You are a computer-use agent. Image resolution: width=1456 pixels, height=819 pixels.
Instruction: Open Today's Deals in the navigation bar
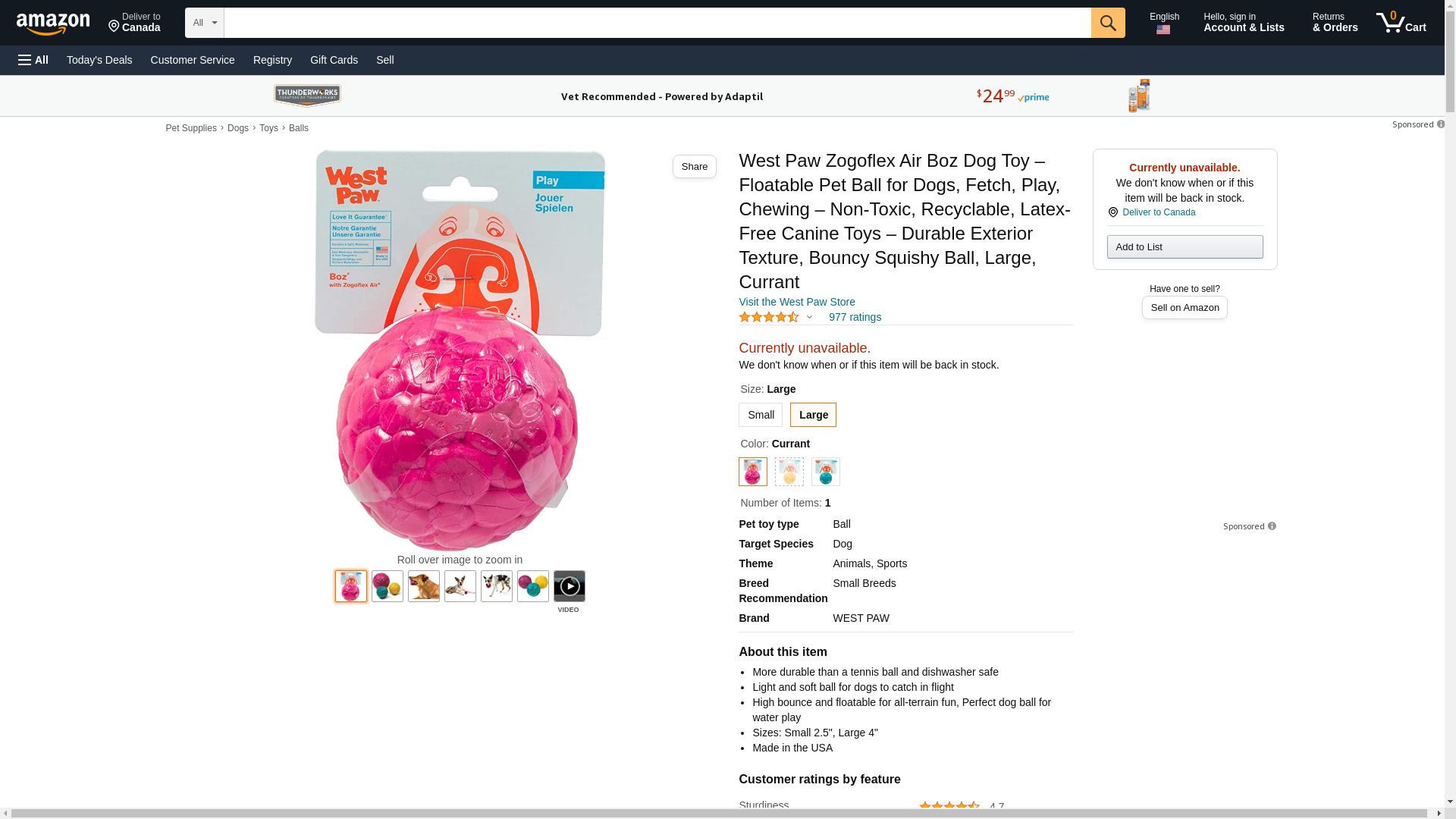point(99,60)
